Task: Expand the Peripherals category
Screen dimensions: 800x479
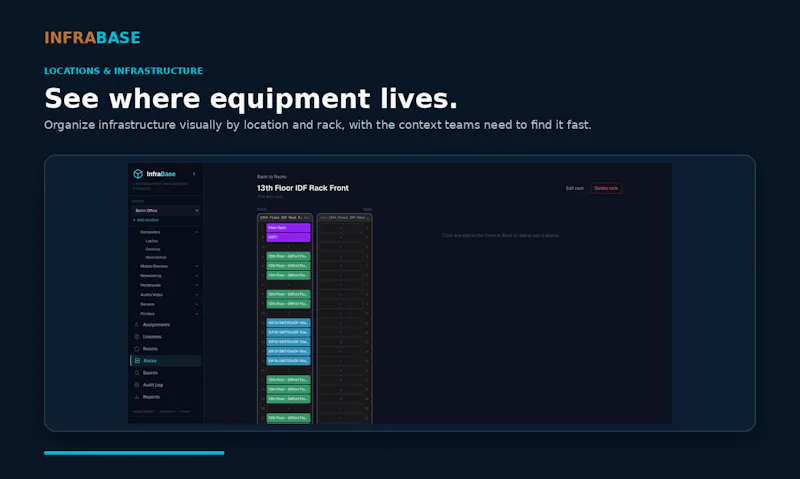Action: pos(196,285)
